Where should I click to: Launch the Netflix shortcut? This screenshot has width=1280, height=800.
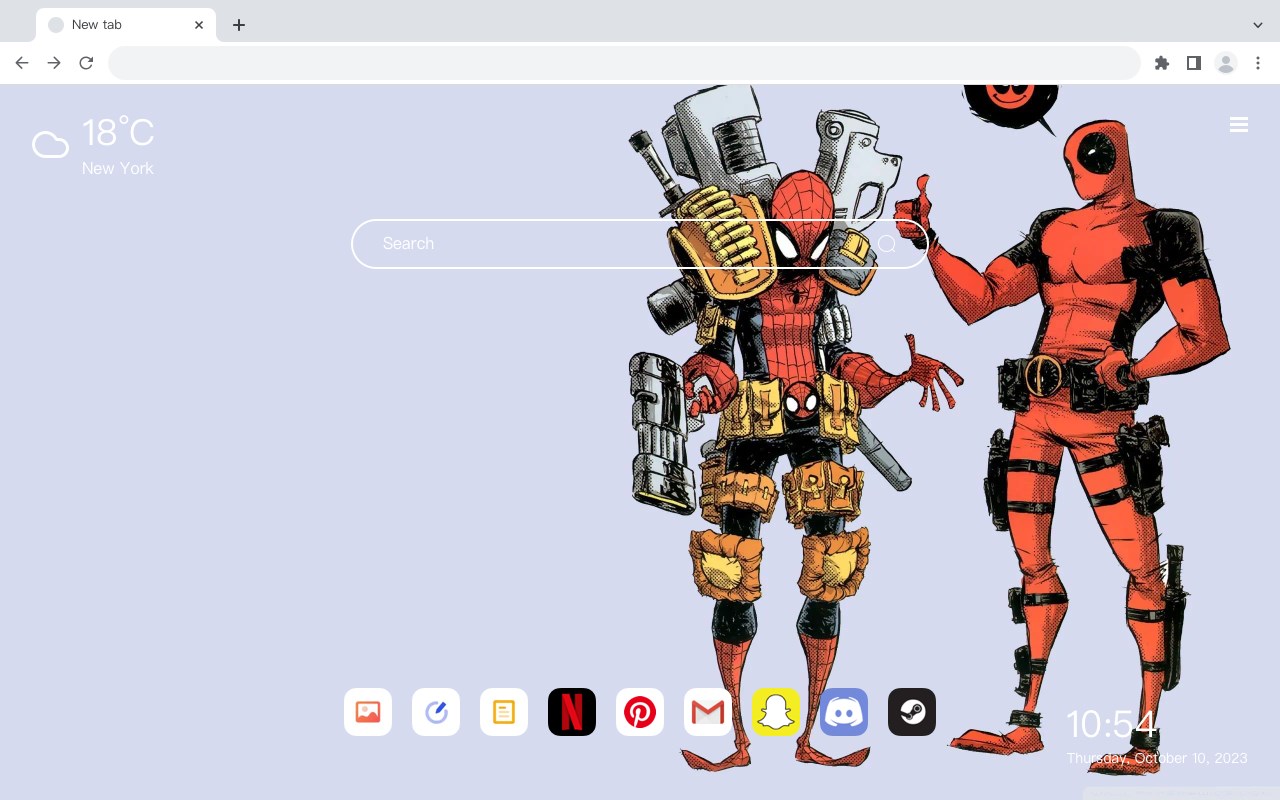point(572,712)
